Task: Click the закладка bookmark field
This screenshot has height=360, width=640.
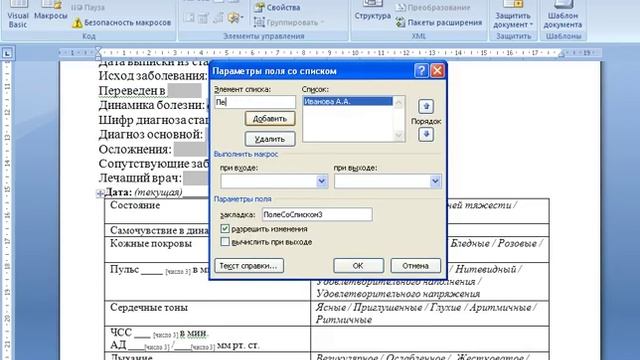Action: 317,214
